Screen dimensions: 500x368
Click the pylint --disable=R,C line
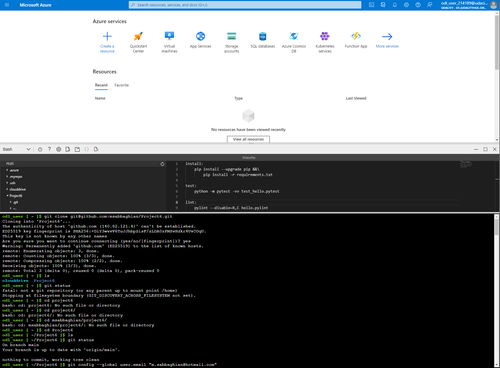click(x=231, y=208)
